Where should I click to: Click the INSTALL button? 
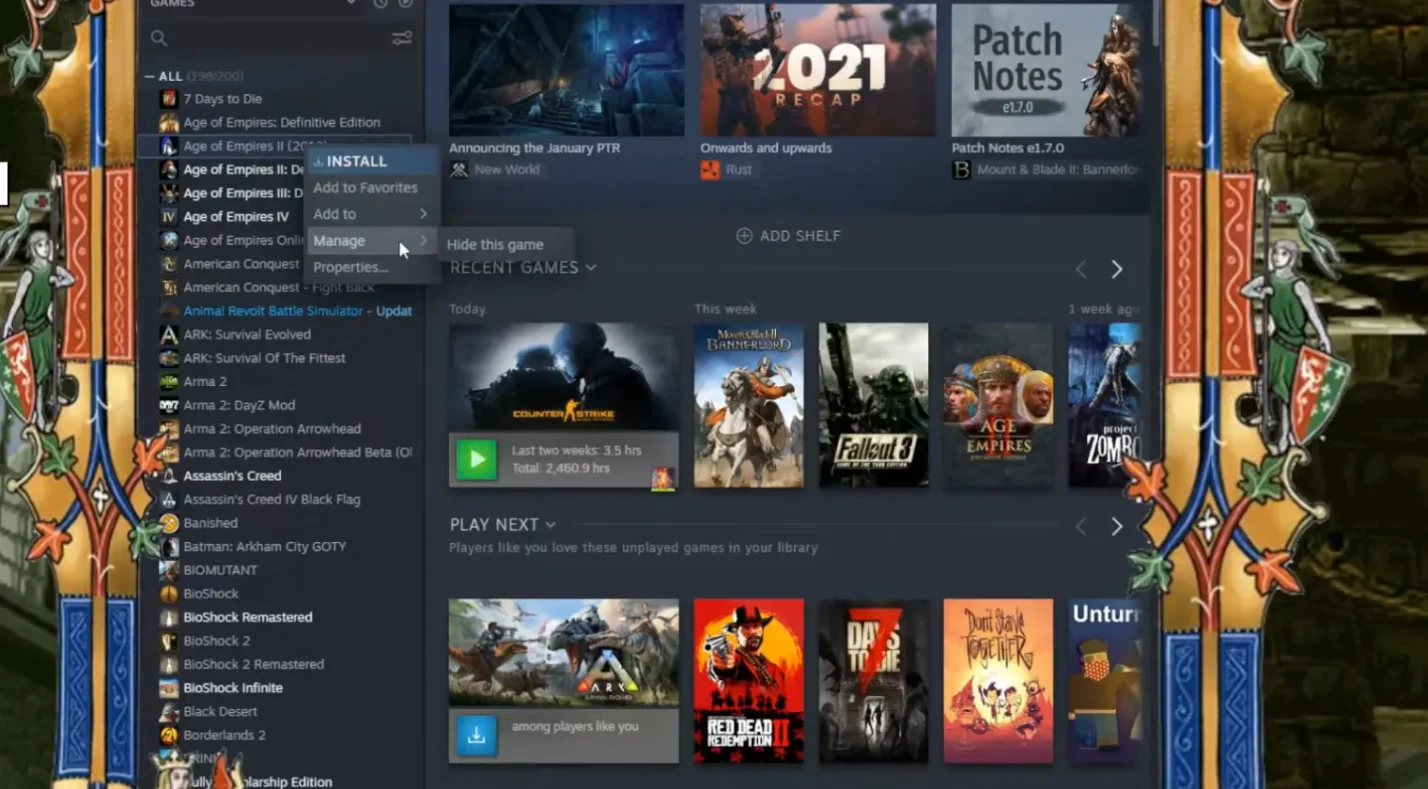(x=354, y=160)
